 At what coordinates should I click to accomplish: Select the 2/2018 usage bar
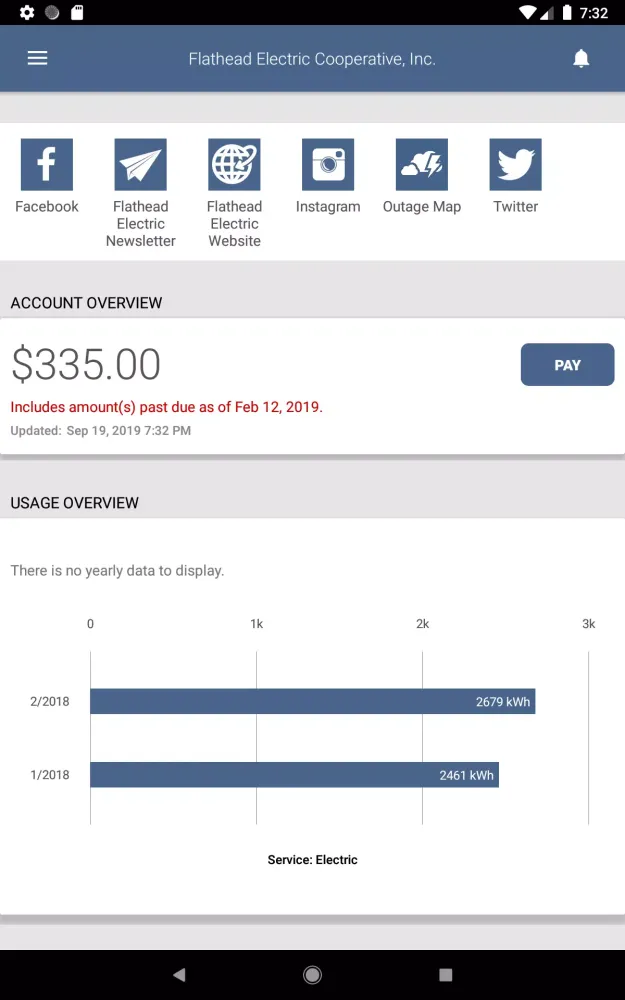(x=313, y=701)
